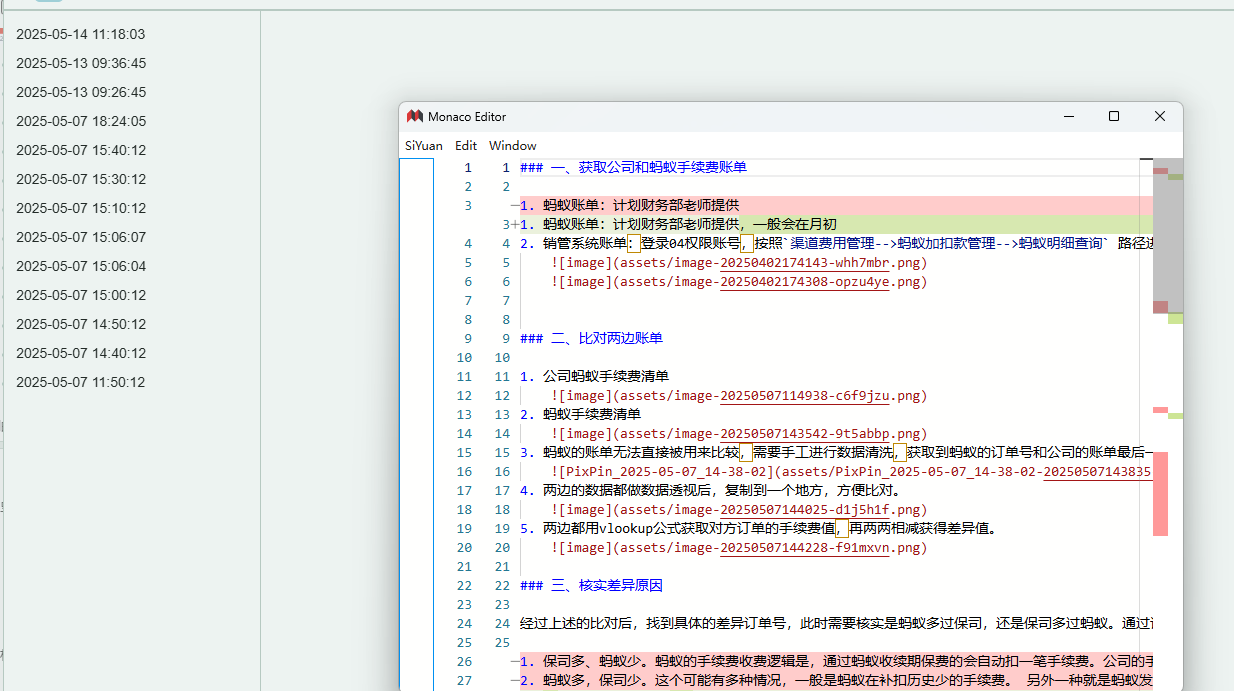Open the Edit menu

click(x=466, y=146)
